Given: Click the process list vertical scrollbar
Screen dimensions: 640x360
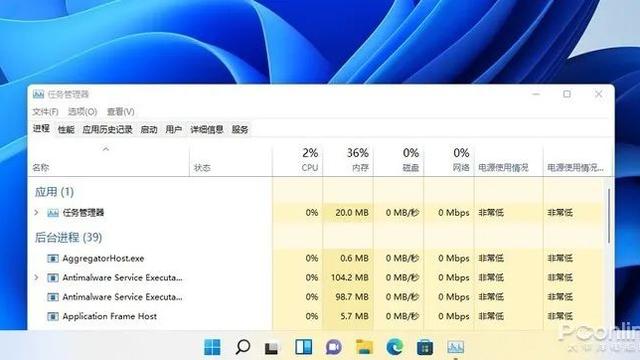Looking at the screenshot, I should [x=609, y=216].
